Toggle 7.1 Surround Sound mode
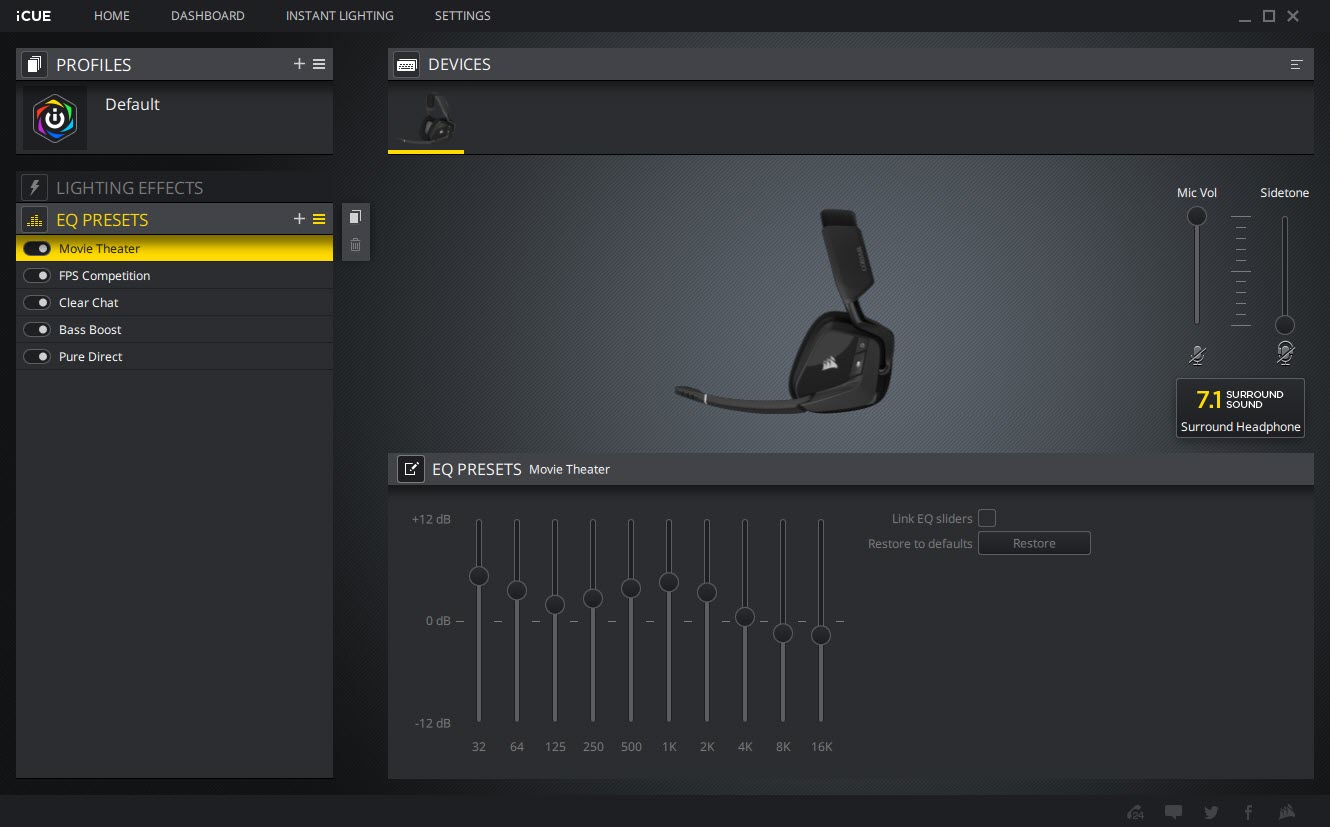 pyautogui.click(x=1240, y=408)
